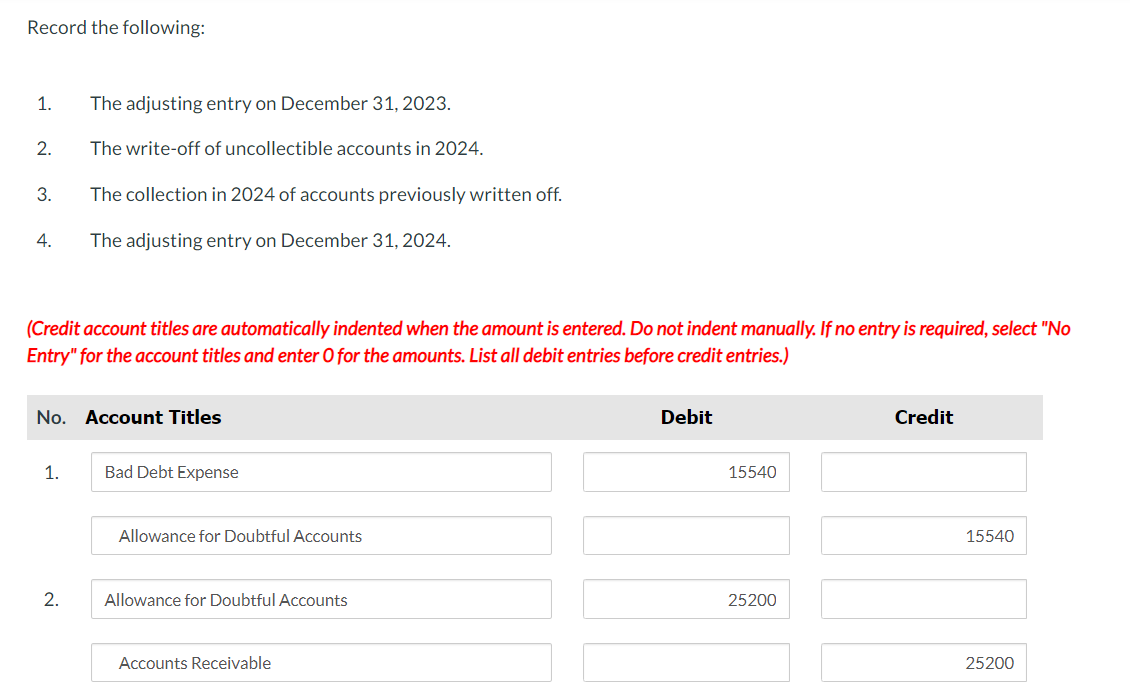Select the credit field showing 15540
Image resolution: width=1130 pixels, height=698 pixels.
[923, 535]
